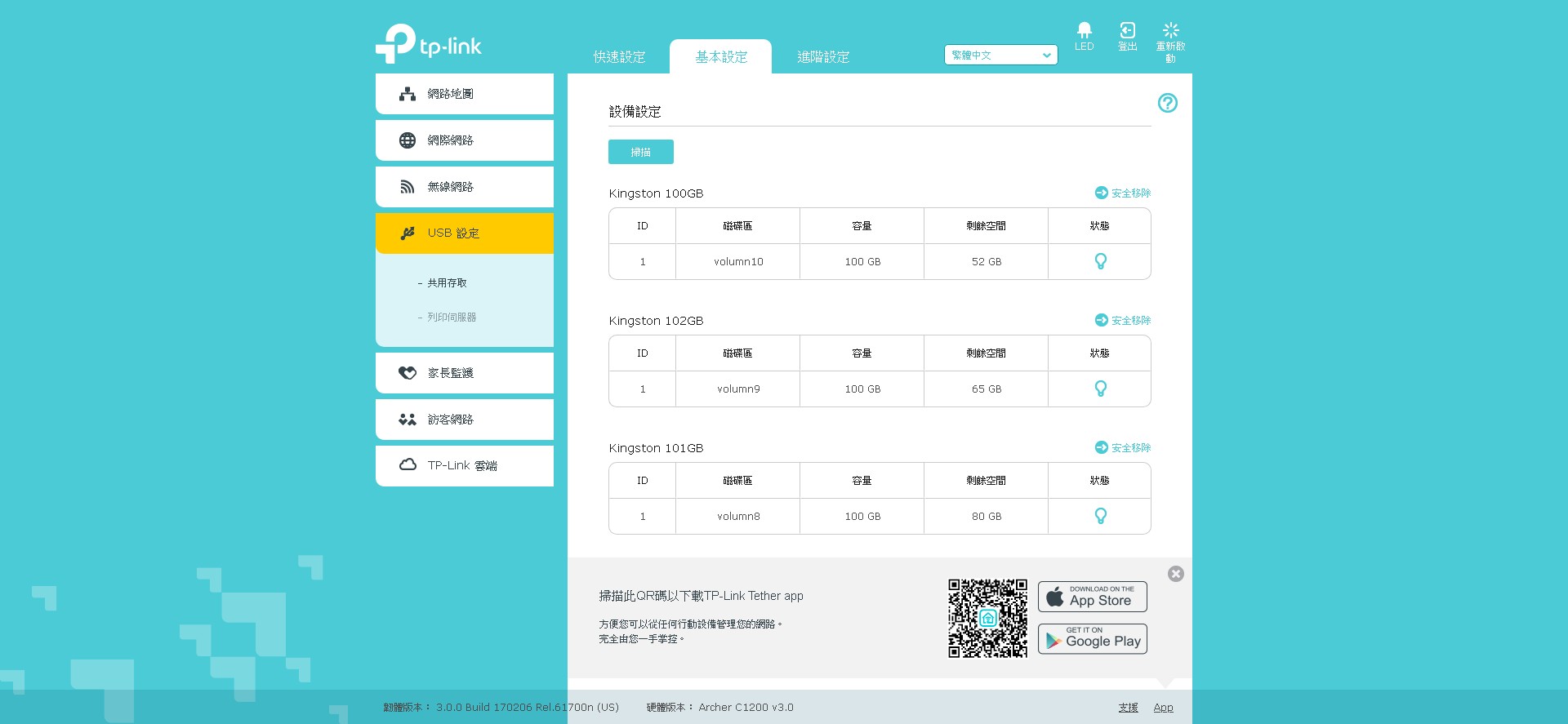Click the Tether QR code
1568x724 pixels.
click(x=987, y=618)
